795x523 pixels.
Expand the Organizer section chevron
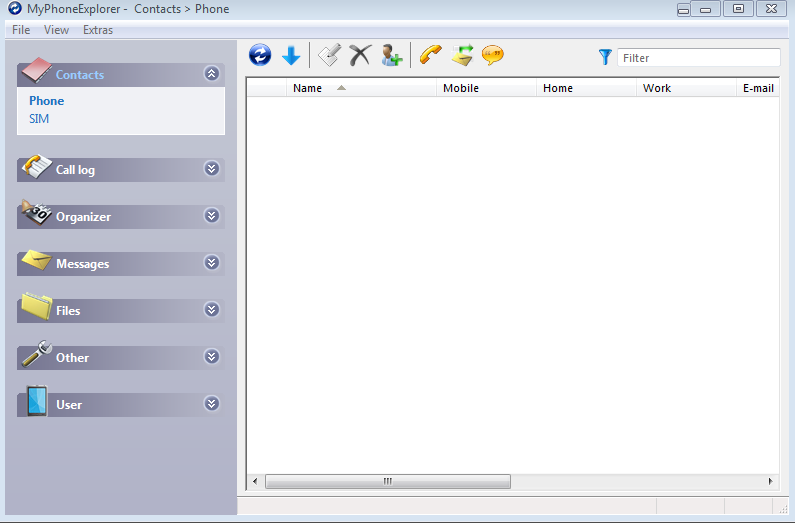point(211,216)
